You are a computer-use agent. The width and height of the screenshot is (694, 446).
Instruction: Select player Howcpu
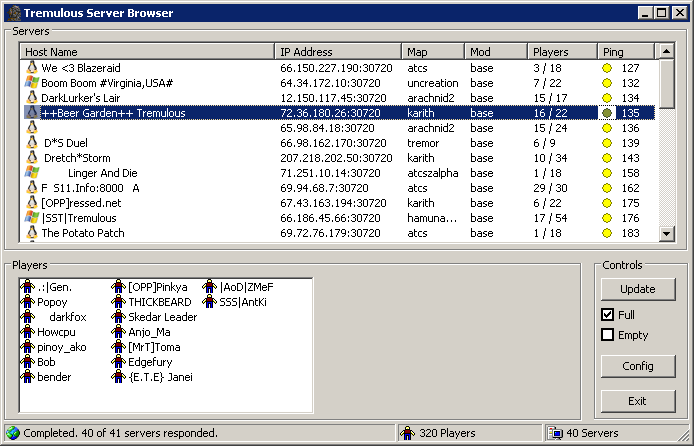point(56,332)
